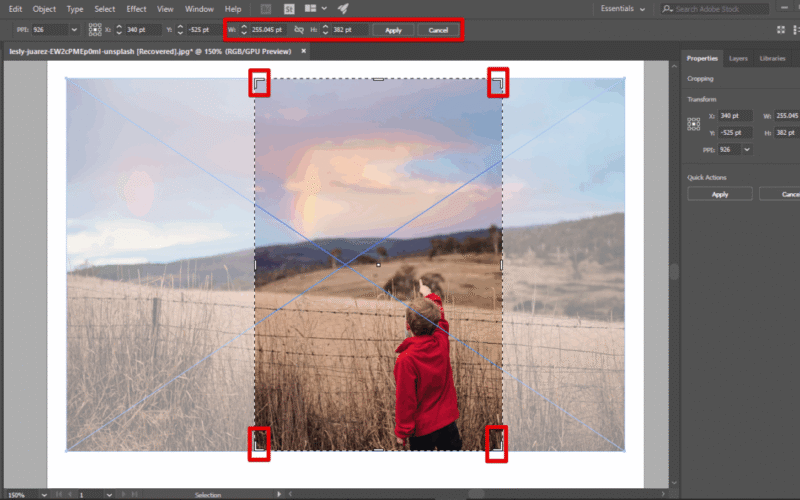Click the Y value field in control bar
800x500 pixels.
click(x=204, y=30)
